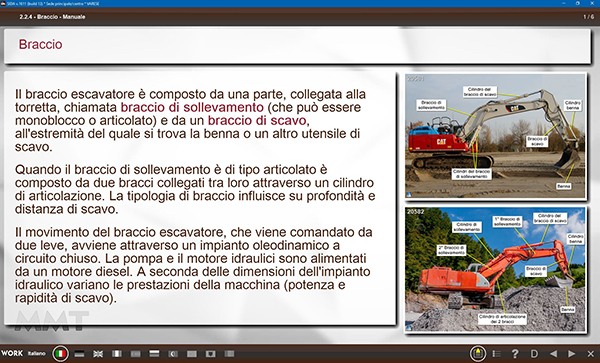Select the last flag icon in the language row
Viewport: 600px width, 363px height.
click(x=229, y=354)
